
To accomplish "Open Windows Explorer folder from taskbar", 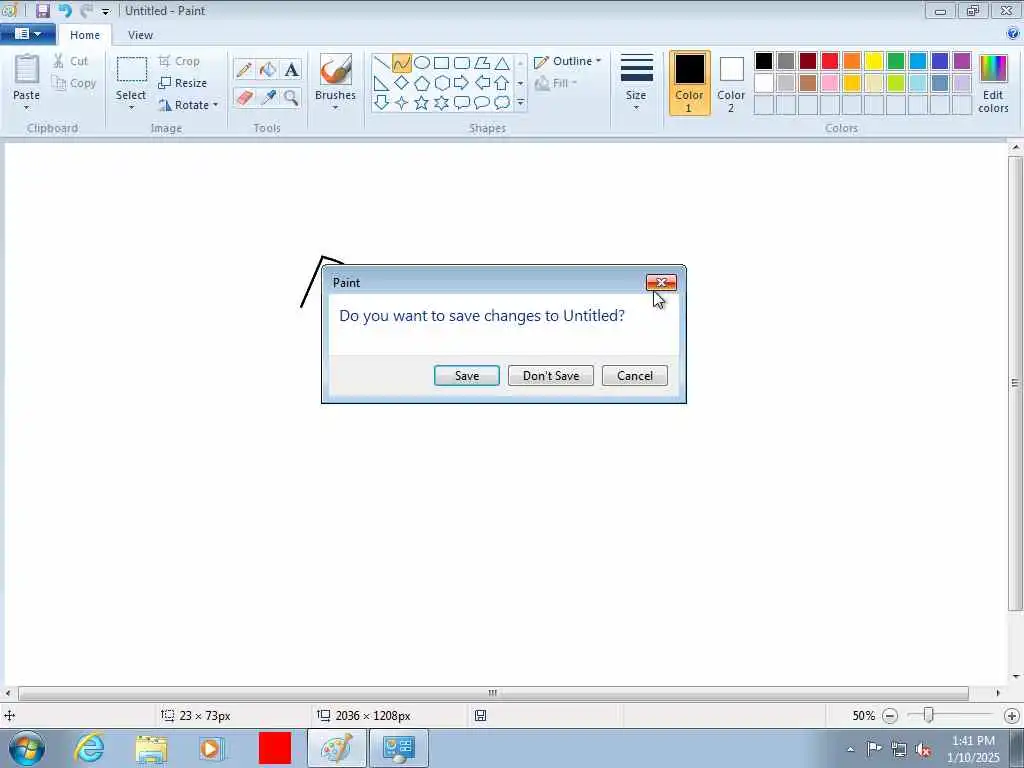I will click(152, 748).
